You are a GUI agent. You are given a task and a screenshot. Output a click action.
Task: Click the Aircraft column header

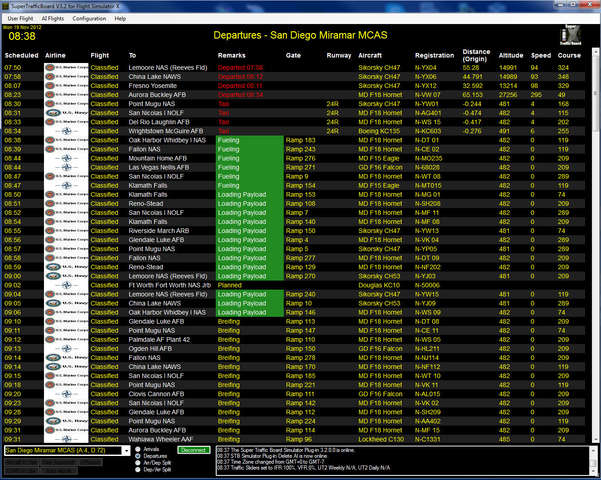370,56
